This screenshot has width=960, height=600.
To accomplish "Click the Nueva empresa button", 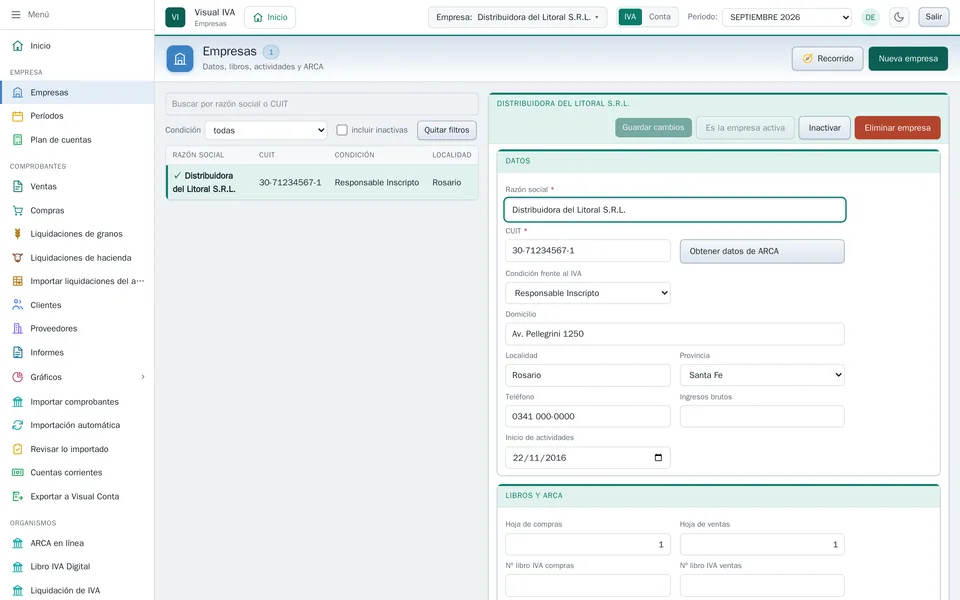I will click(908, 59).
